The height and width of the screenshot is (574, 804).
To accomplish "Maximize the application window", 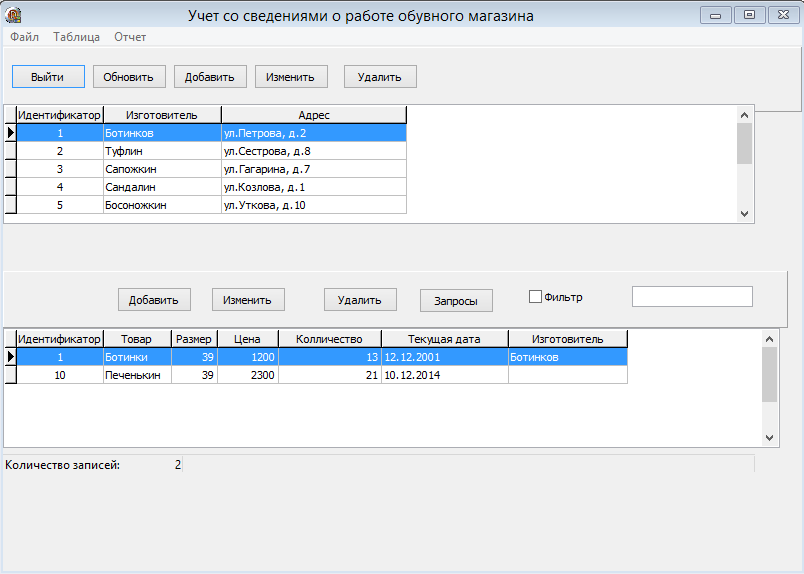I will coord(749,15).
